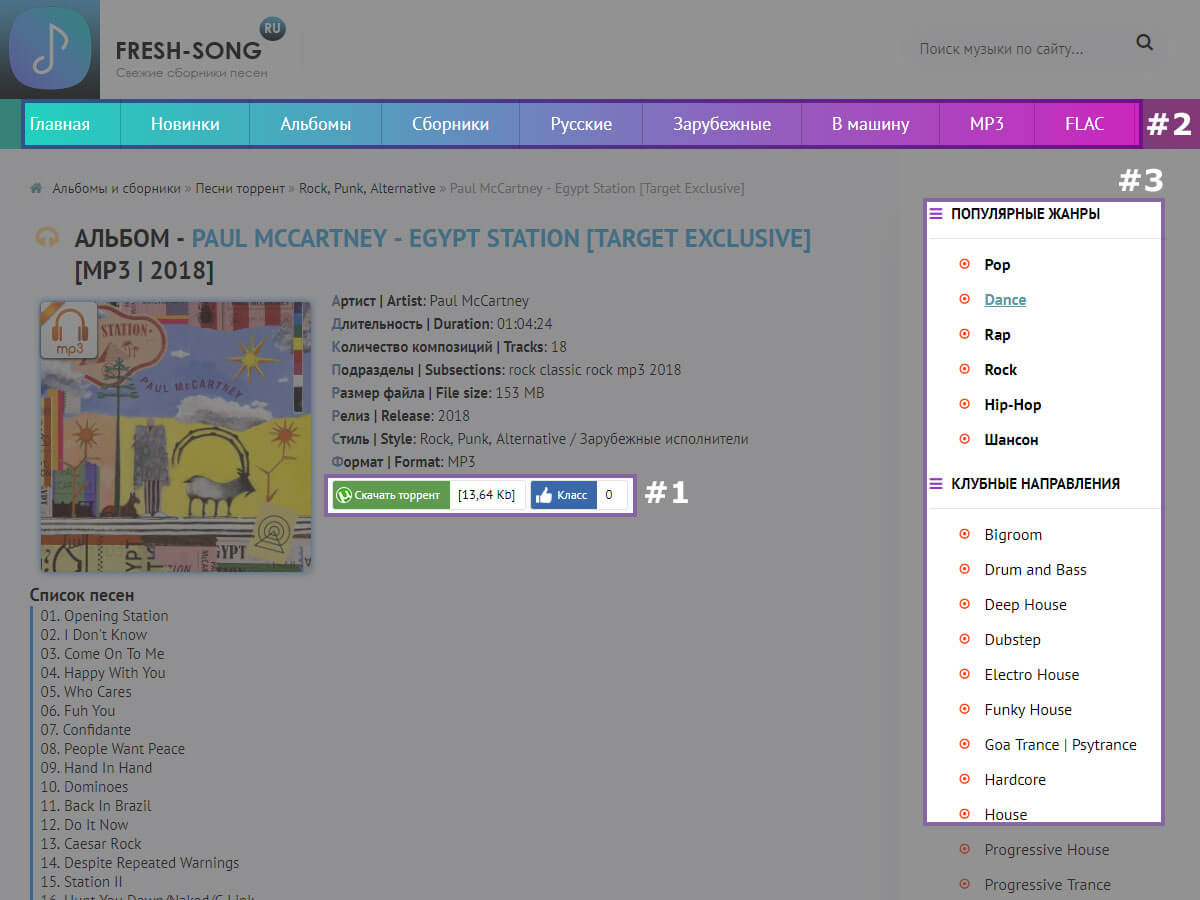Open the Зарубежные navigation item
The image size is (1200, 900).
(x=721, y=124)
